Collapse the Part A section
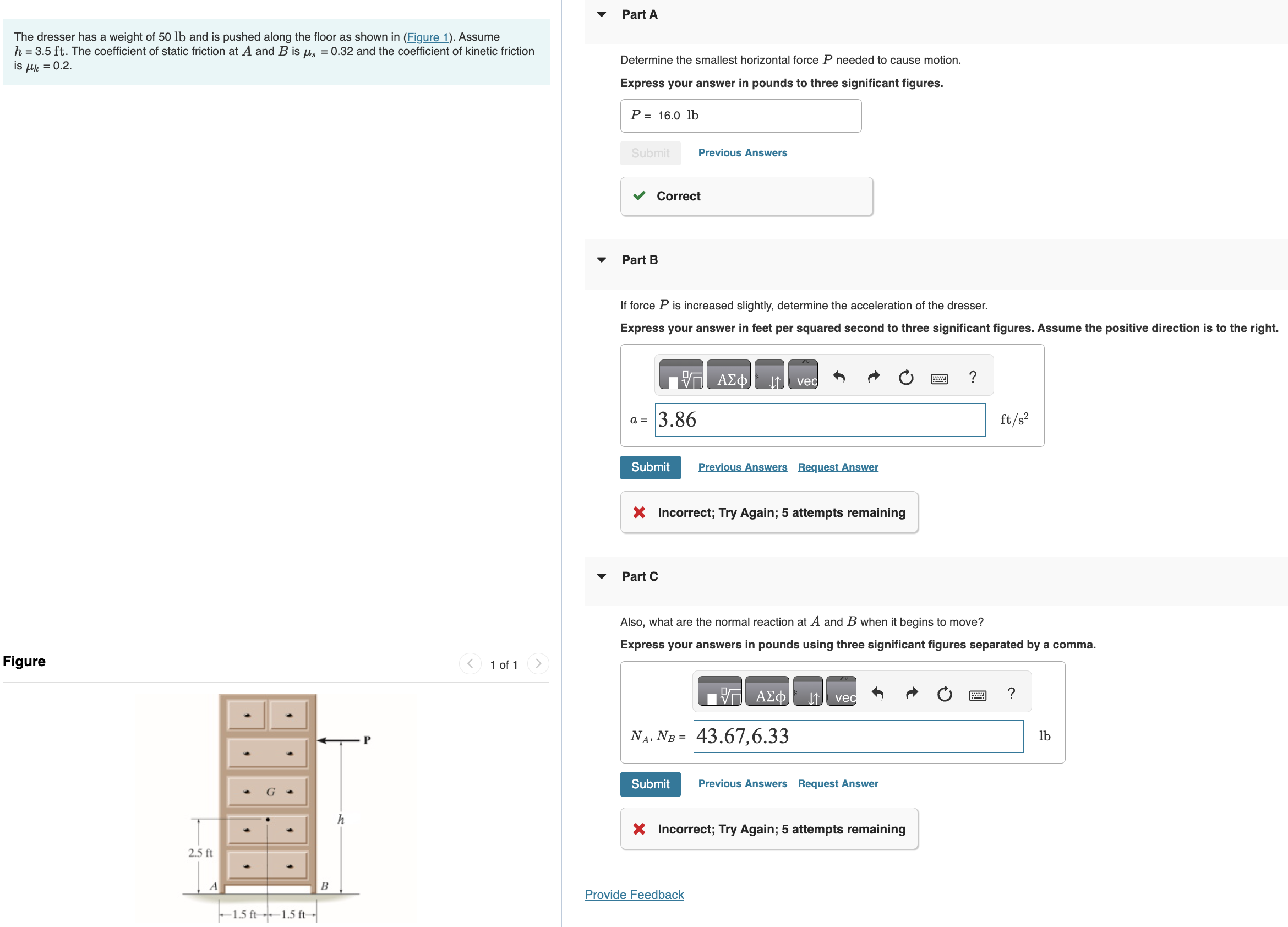Image resolution: width=1288 pixels, height=927 pixels. (602, 15)
